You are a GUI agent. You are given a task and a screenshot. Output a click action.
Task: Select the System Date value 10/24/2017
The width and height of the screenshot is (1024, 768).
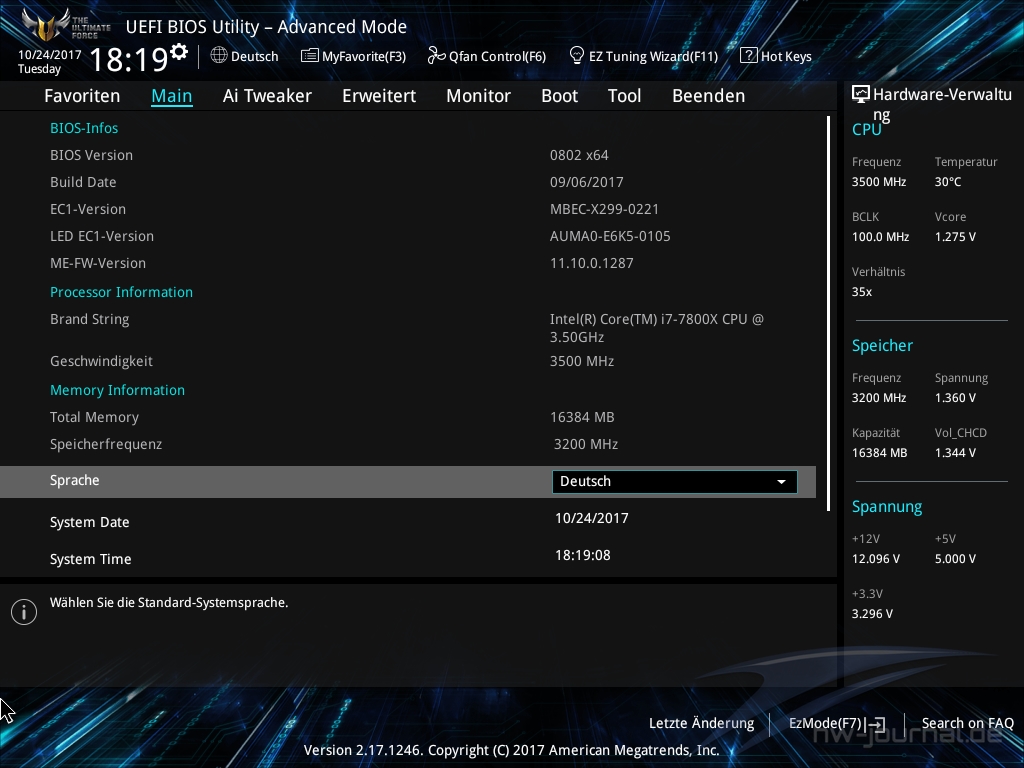pos(592,519)
